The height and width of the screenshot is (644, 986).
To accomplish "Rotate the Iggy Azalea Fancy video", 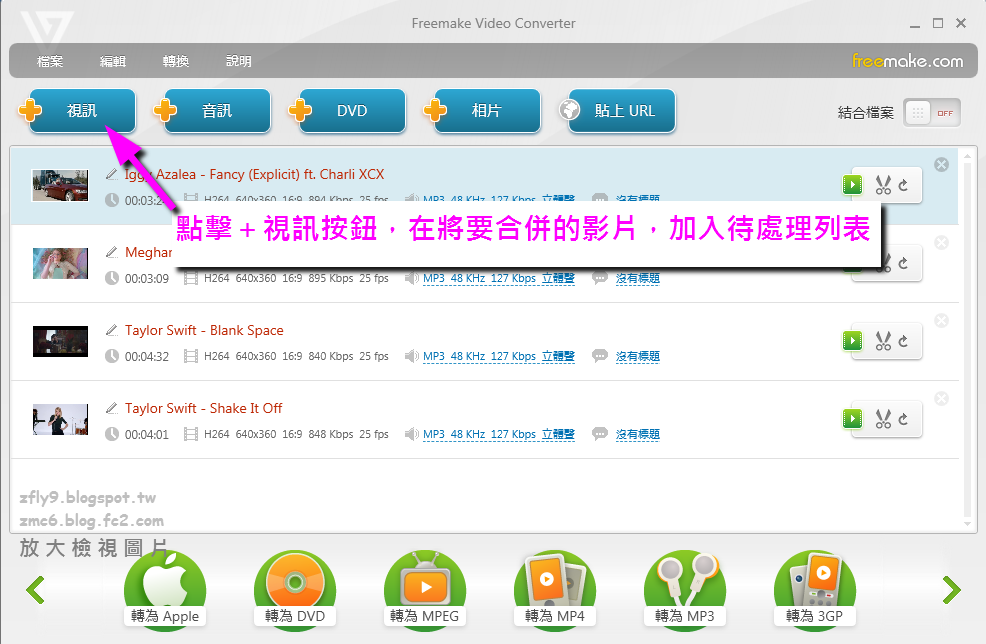I will click(x=903, y=185).
